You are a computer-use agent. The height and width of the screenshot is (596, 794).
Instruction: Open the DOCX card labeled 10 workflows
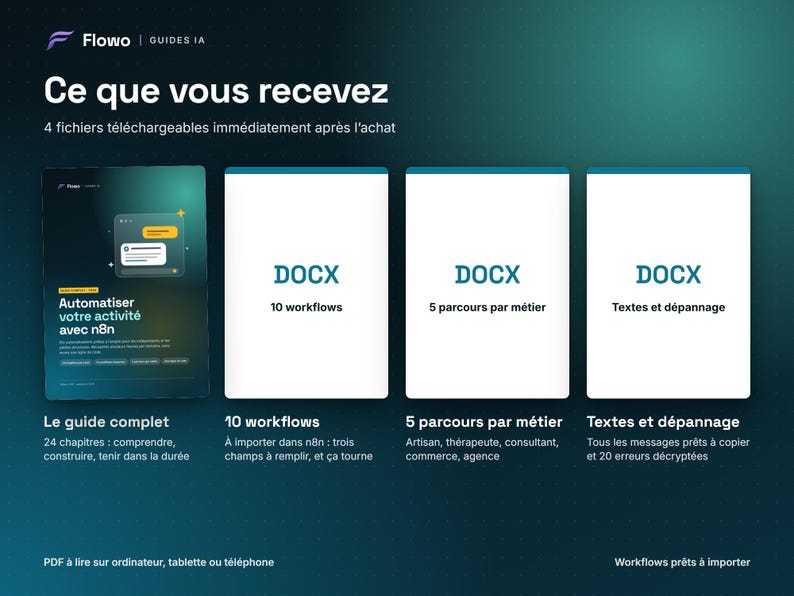306,283
